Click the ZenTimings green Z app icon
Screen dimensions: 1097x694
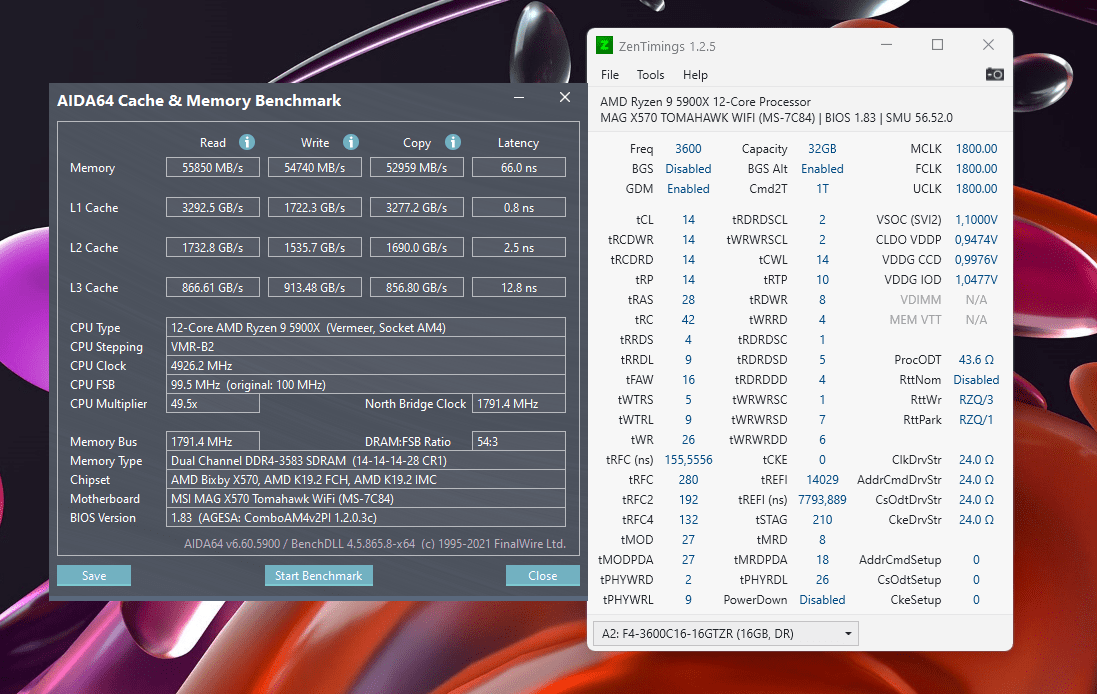point(604,45)
